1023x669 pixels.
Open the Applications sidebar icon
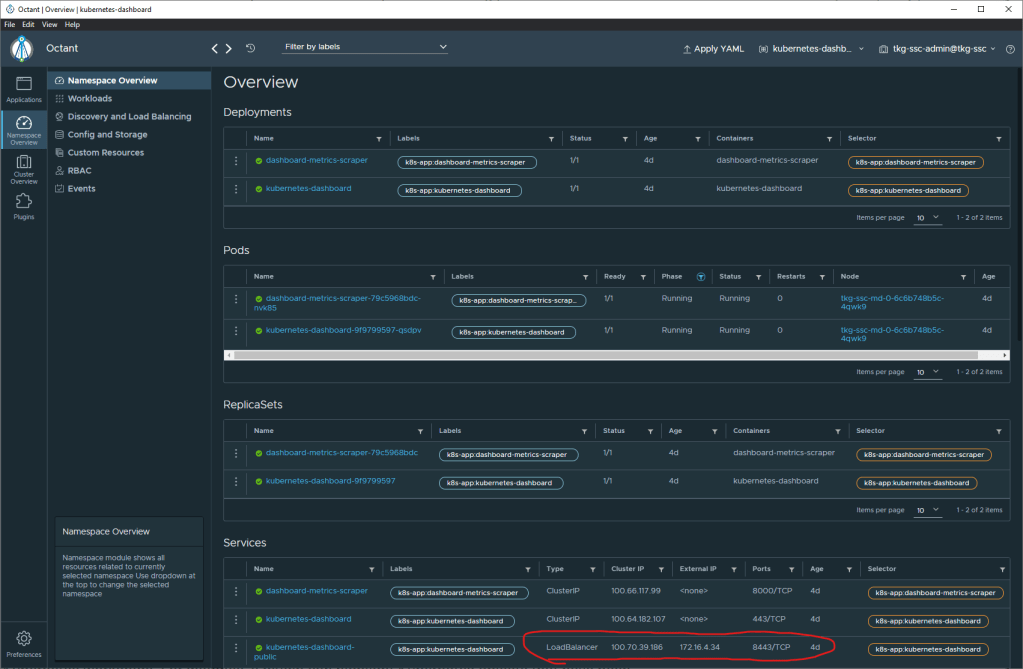[24, 88]
